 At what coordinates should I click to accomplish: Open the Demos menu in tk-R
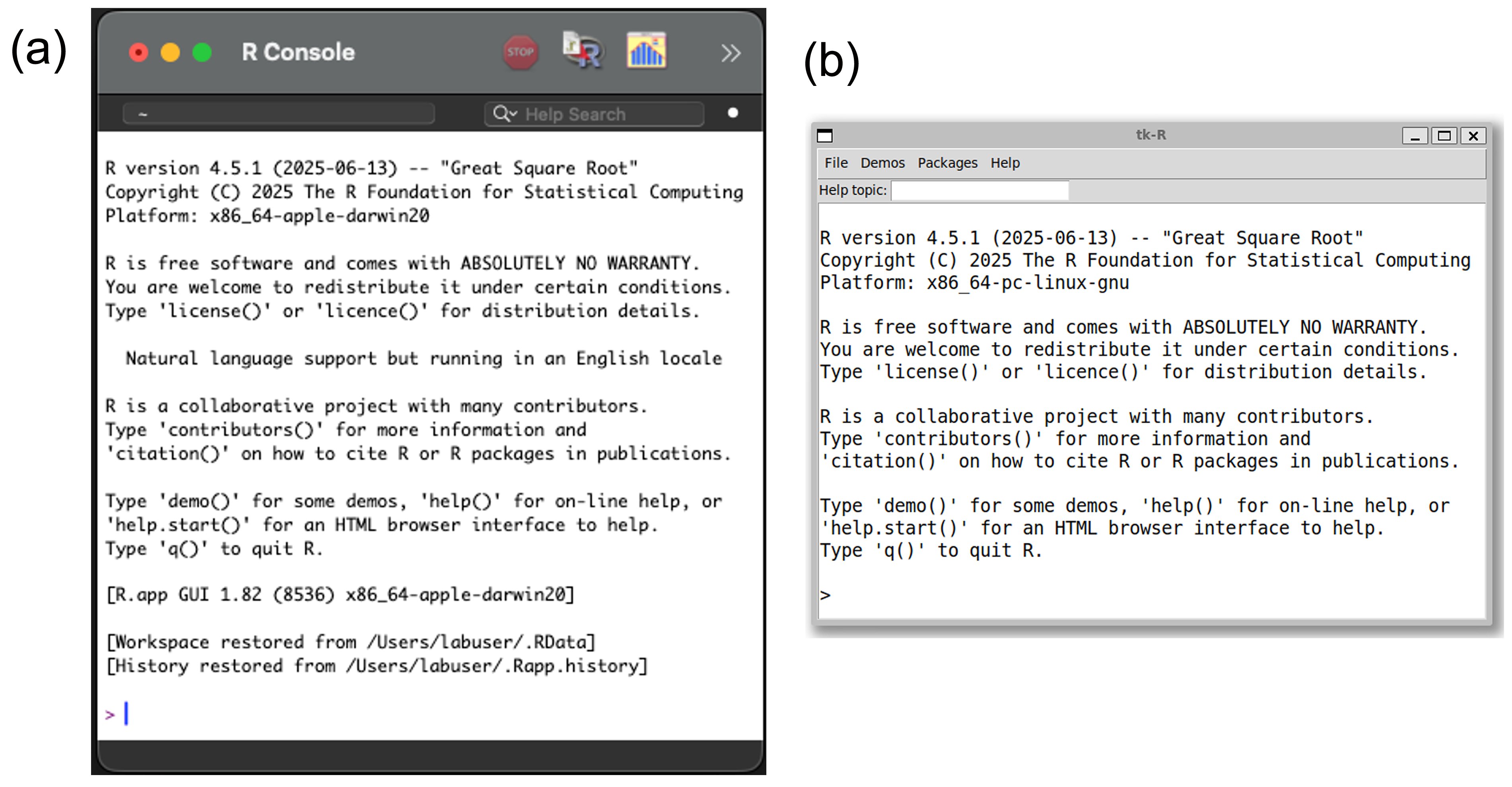[x=883, y=163]
